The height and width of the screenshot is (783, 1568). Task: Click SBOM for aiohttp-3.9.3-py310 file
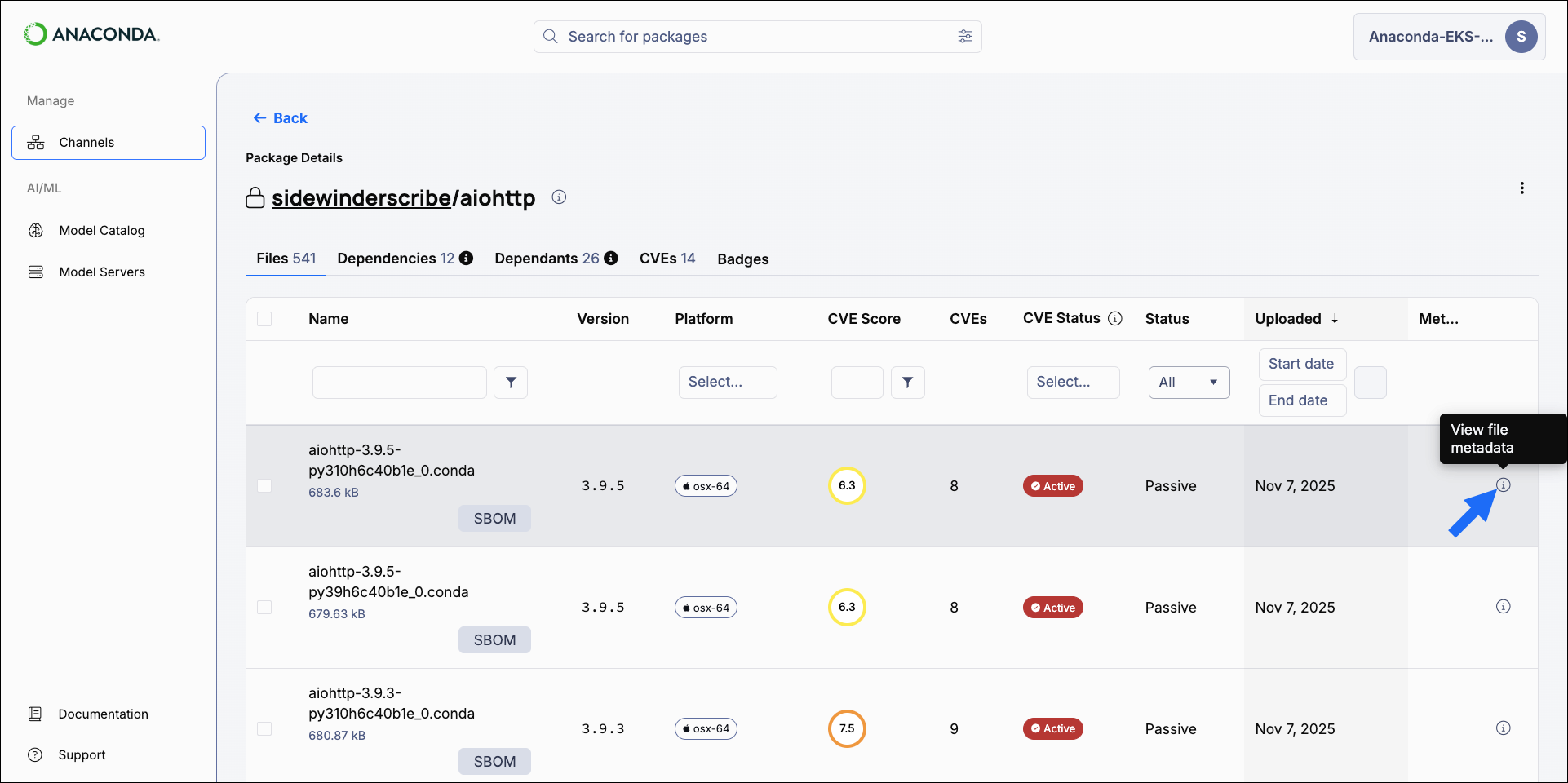coord(494,762)
